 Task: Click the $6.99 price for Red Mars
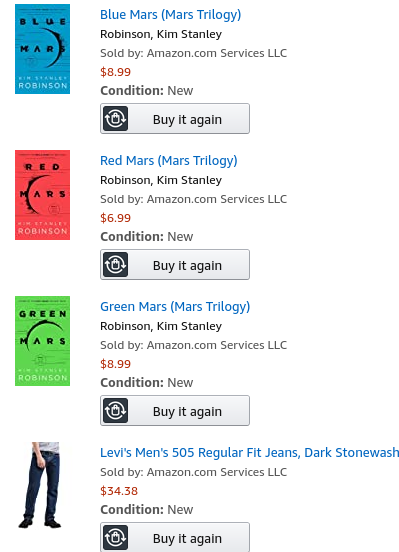tap(116, 218)
